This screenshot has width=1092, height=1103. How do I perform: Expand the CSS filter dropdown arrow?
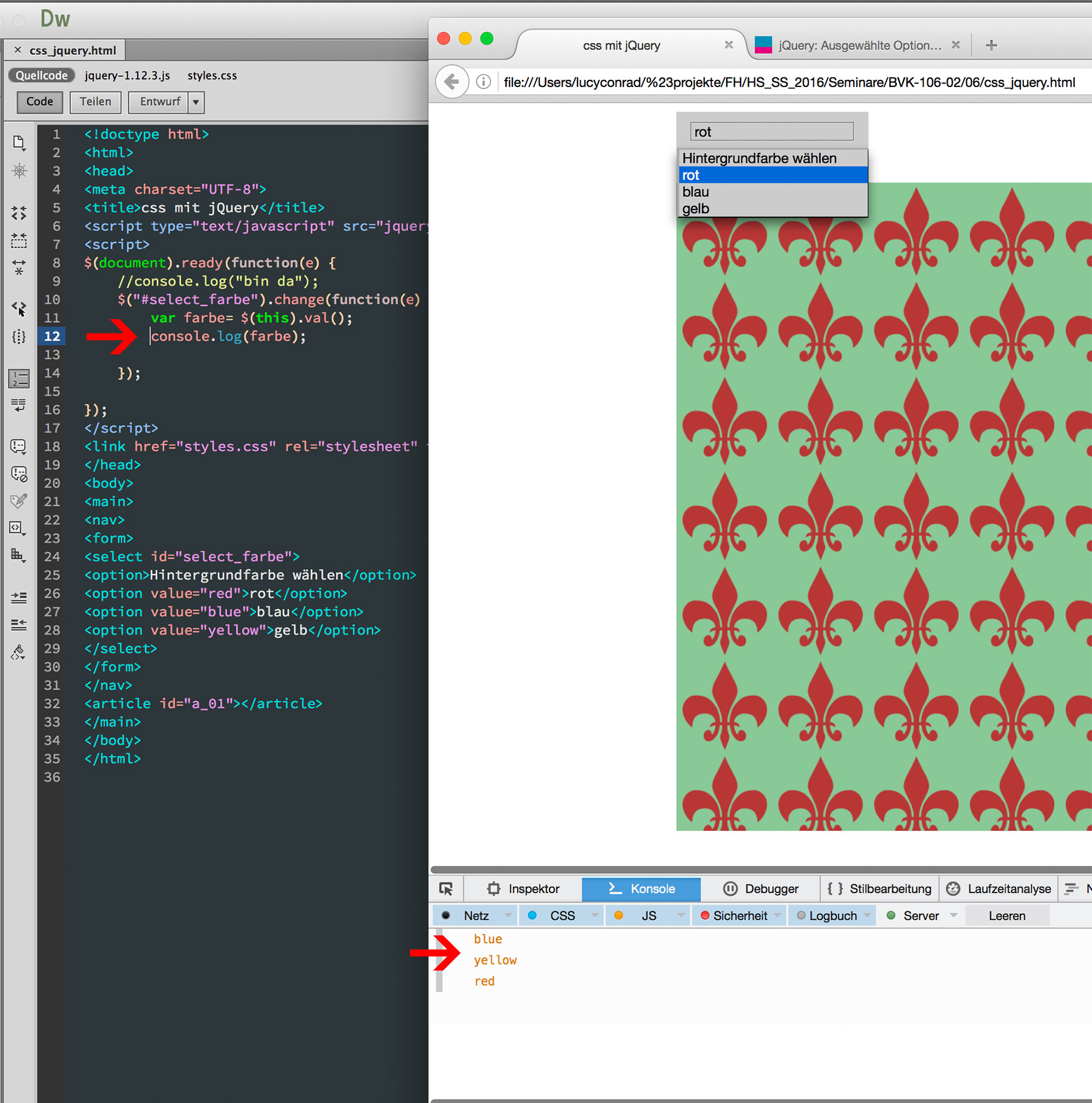(x=594, y=916)
